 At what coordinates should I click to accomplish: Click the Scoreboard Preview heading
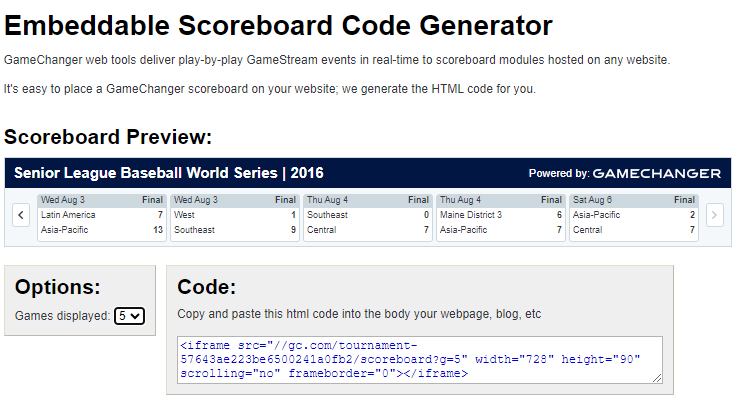108,137
